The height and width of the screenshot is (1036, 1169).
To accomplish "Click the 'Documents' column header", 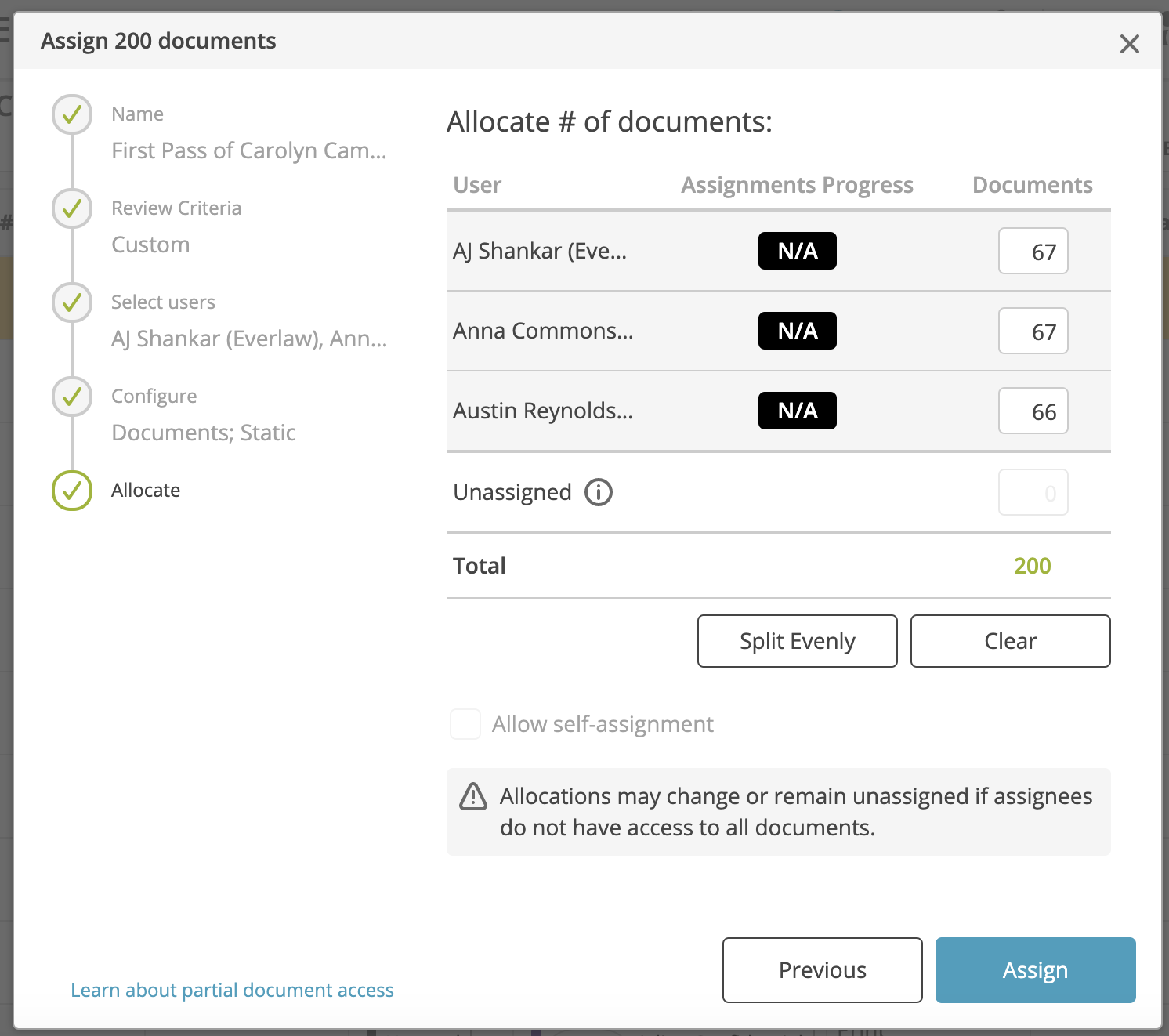I will (1033, 185).
